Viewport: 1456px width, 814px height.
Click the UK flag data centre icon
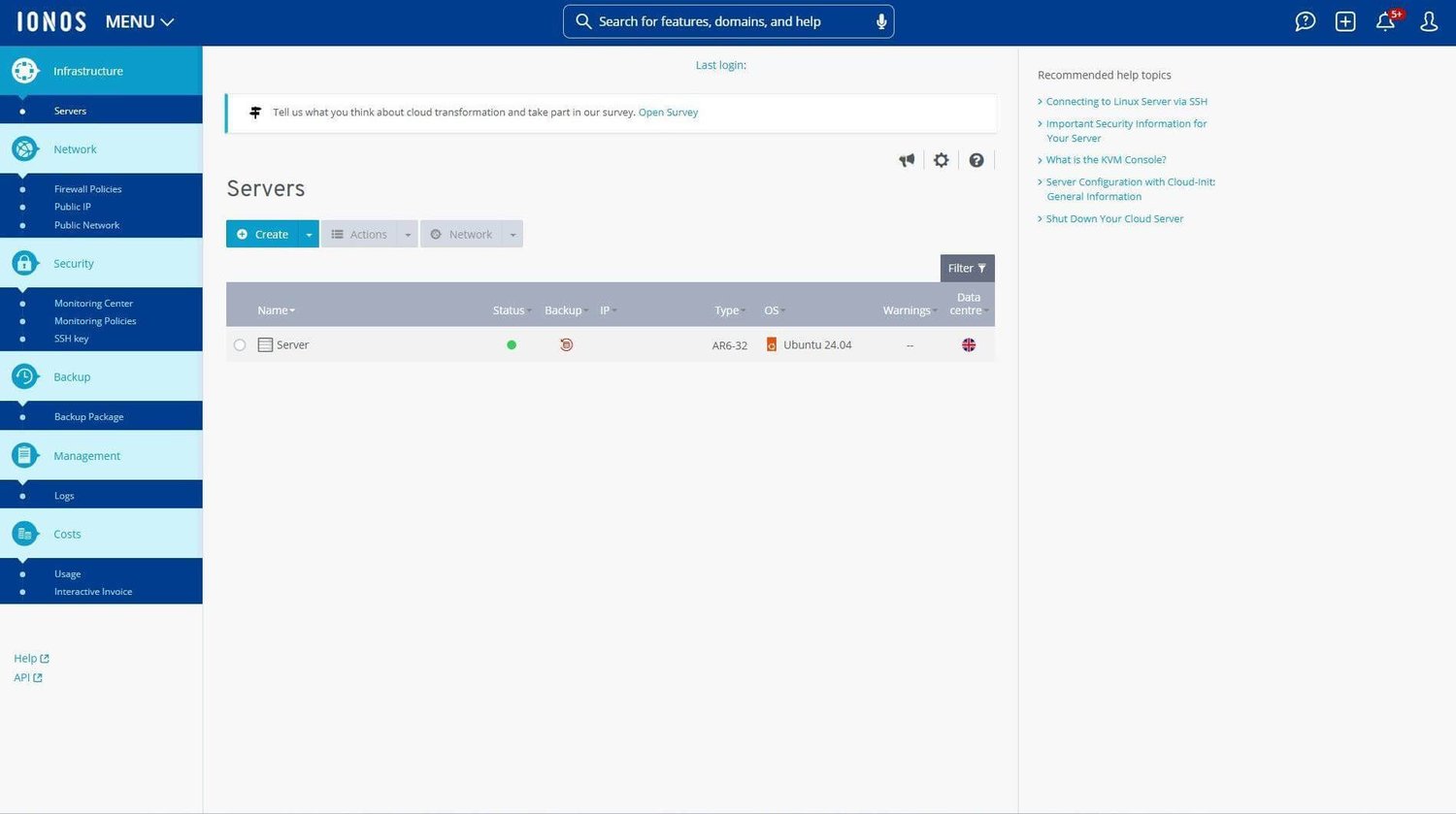point(969,344)
